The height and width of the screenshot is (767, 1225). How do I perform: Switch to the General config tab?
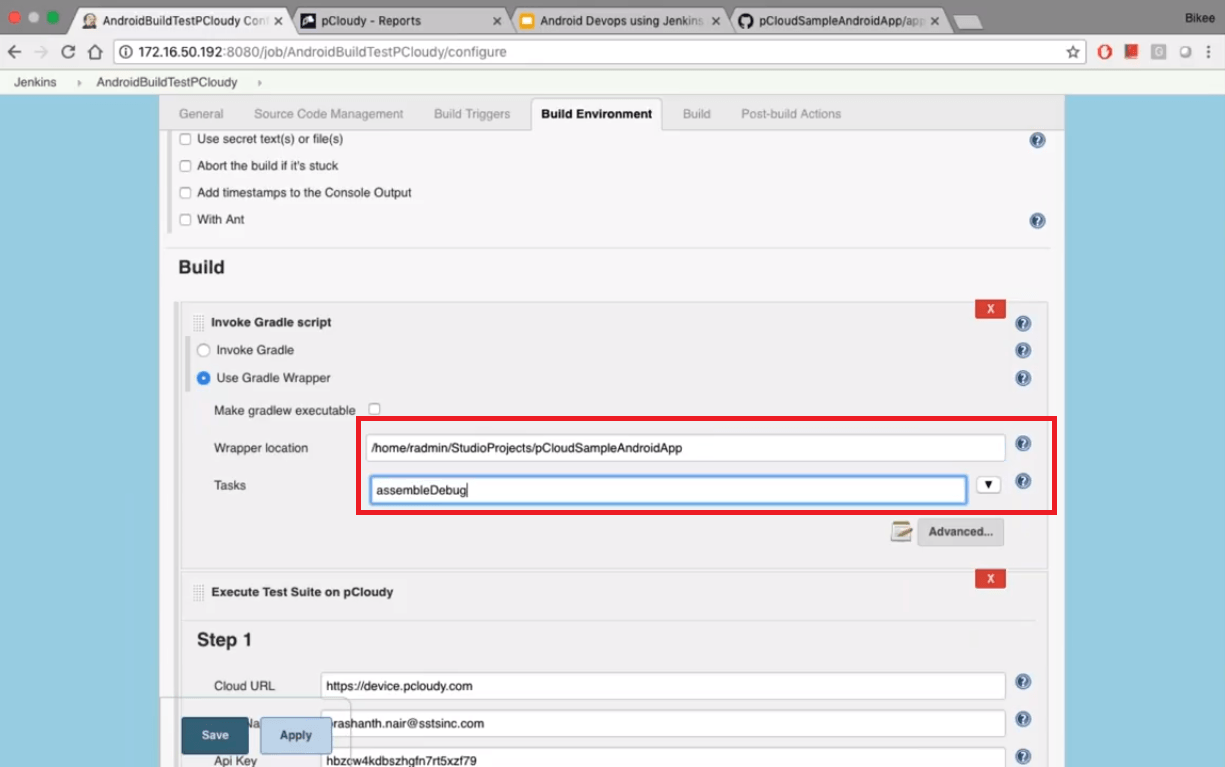pyautogui.click(x=201, y=114)
